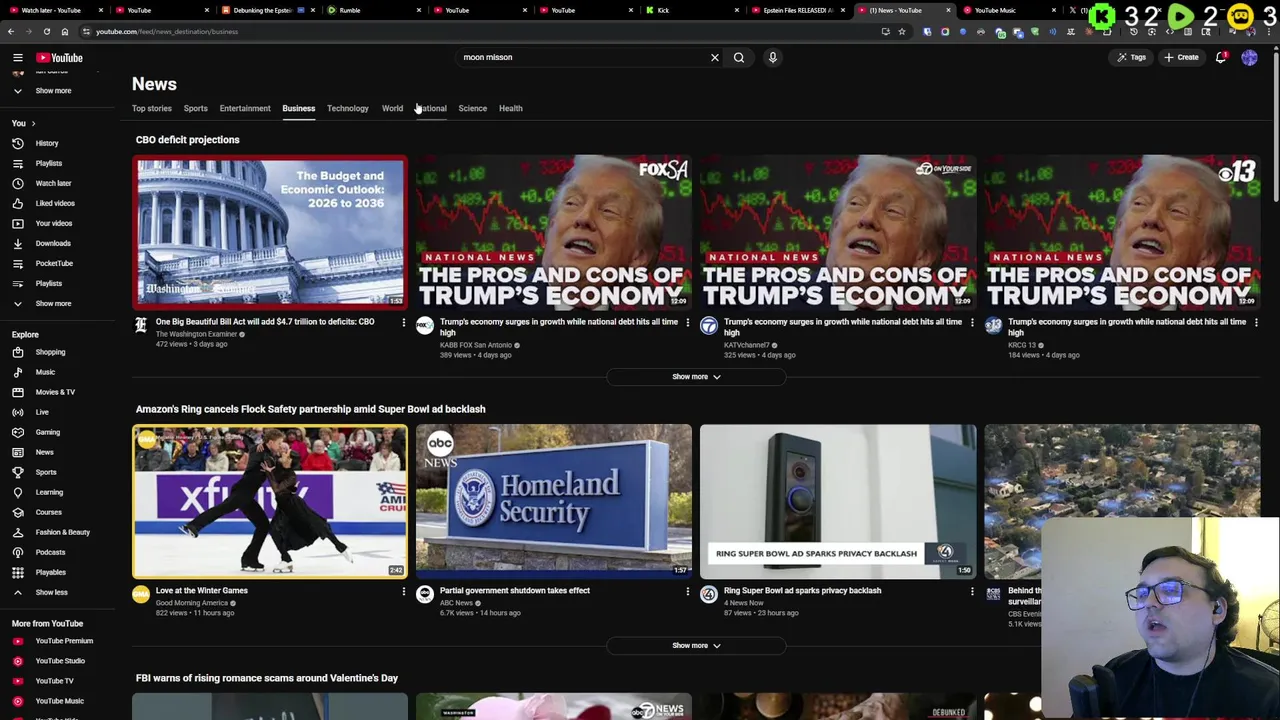Expand Show more under CBO deficit projections
Screen dimensions: 1280x720
click(696, 377)
